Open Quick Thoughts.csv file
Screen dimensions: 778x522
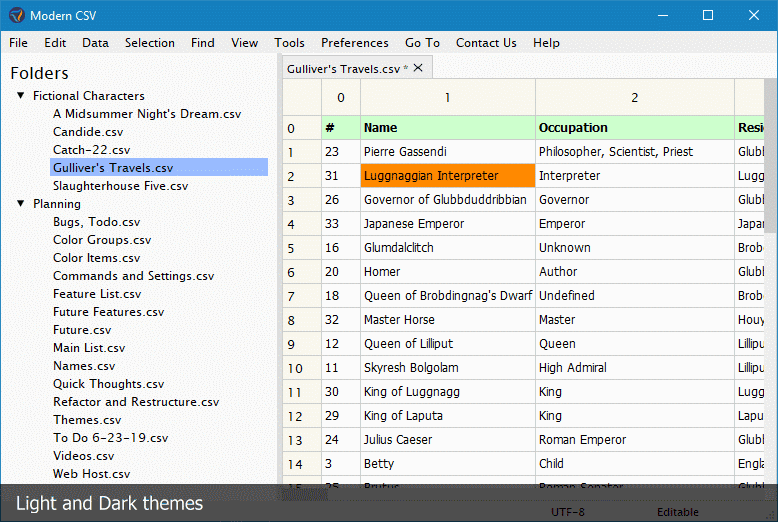(x=108, y=384)
